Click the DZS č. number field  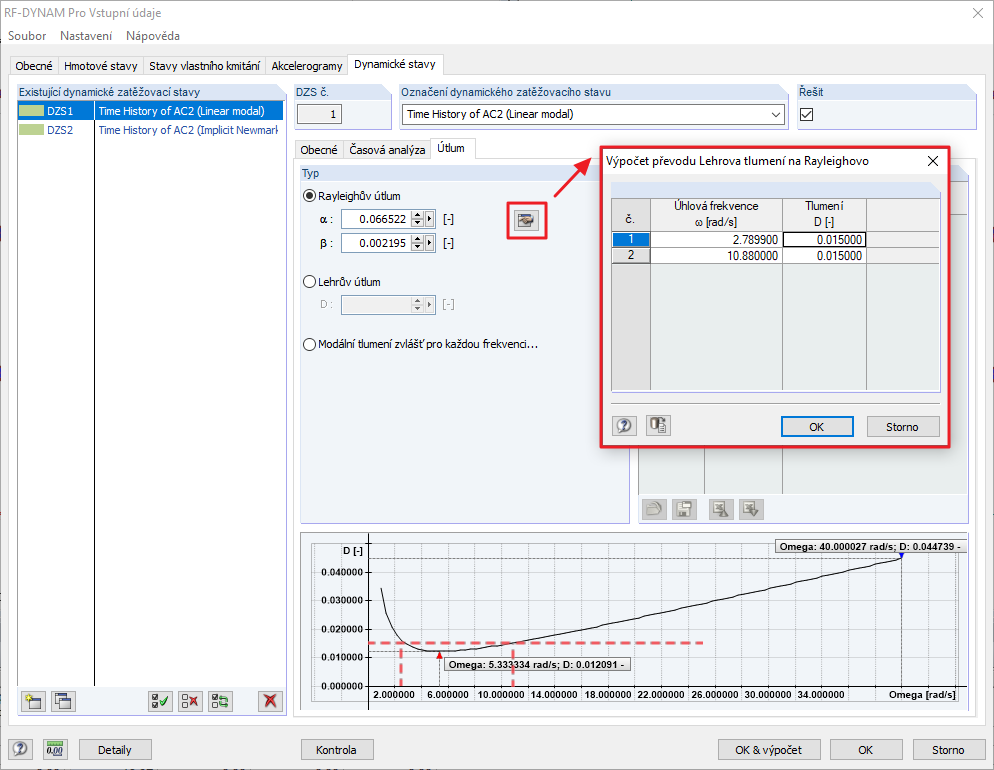[x=320, y=115]
